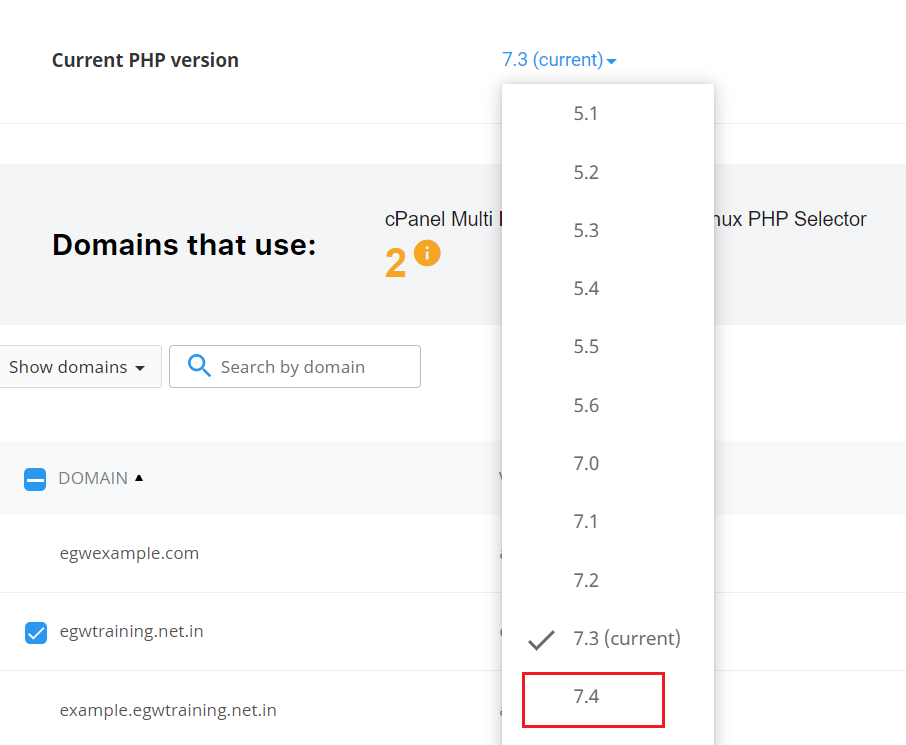Select PHP version 7.2
Viewport: 906px width, 745px height.
(587, 580)
